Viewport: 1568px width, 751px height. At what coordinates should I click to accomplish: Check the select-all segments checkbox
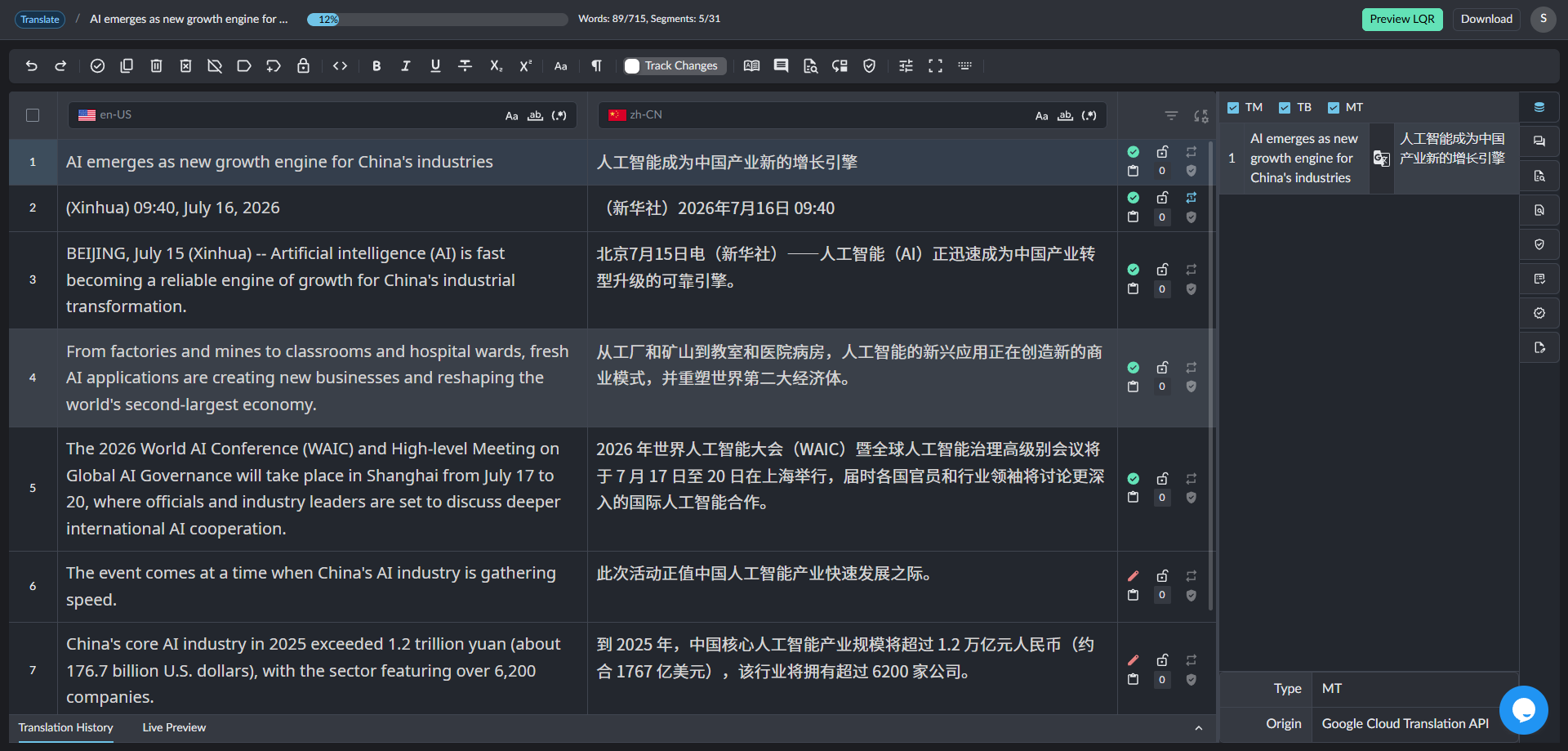pyautogui.click(x=33, y=115)
